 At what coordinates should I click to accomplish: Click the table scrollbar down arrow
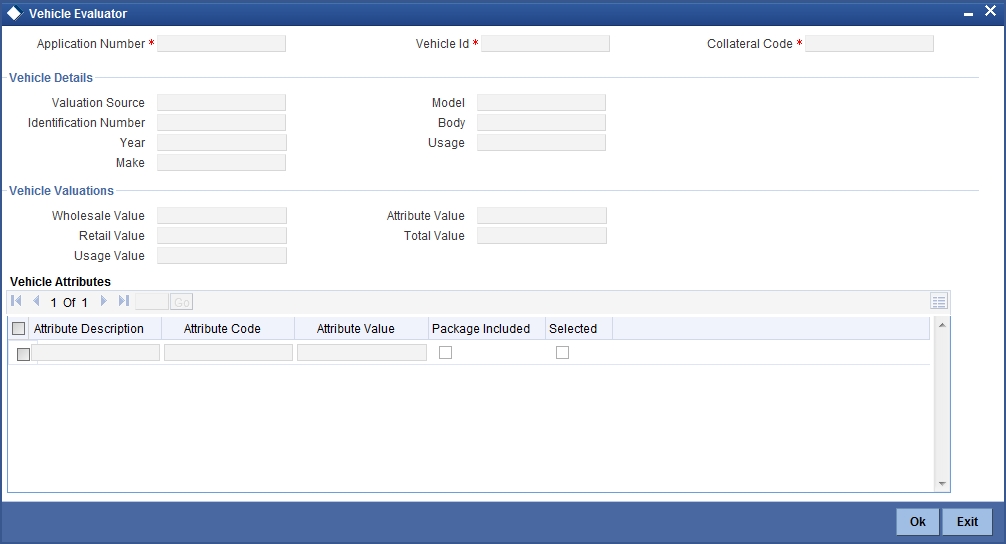pos(942,484)
